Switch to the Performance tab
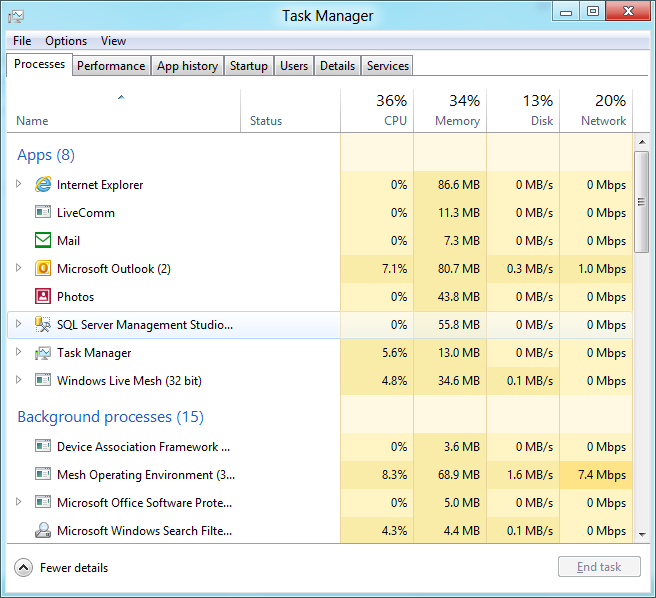The image size is (656, 598). point(111,66)
